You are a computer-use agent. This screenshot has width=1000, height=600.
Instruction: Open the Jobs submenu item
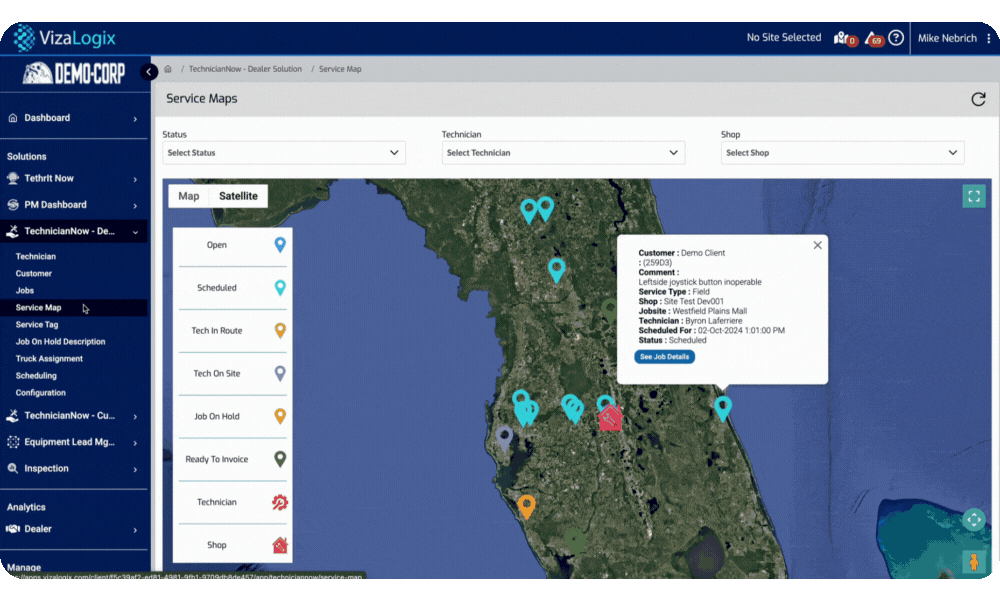(x=25, y=291)
